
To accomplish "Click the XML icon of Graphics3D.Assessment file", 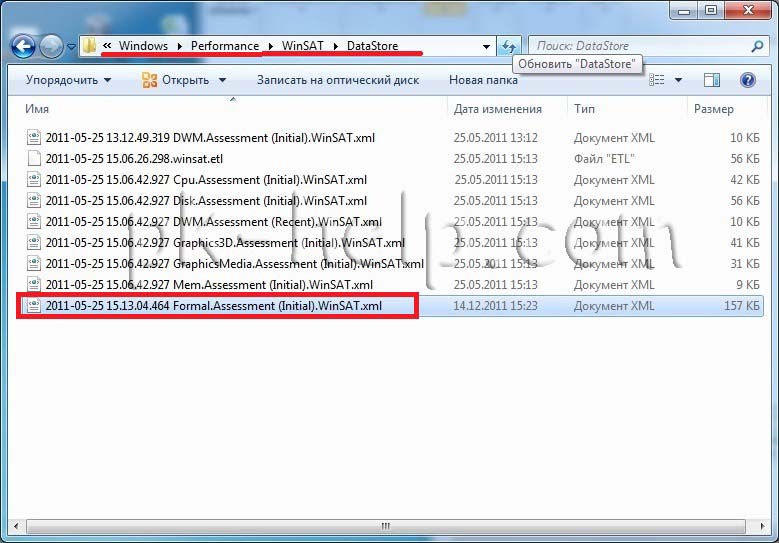I will tap(34, 243).
